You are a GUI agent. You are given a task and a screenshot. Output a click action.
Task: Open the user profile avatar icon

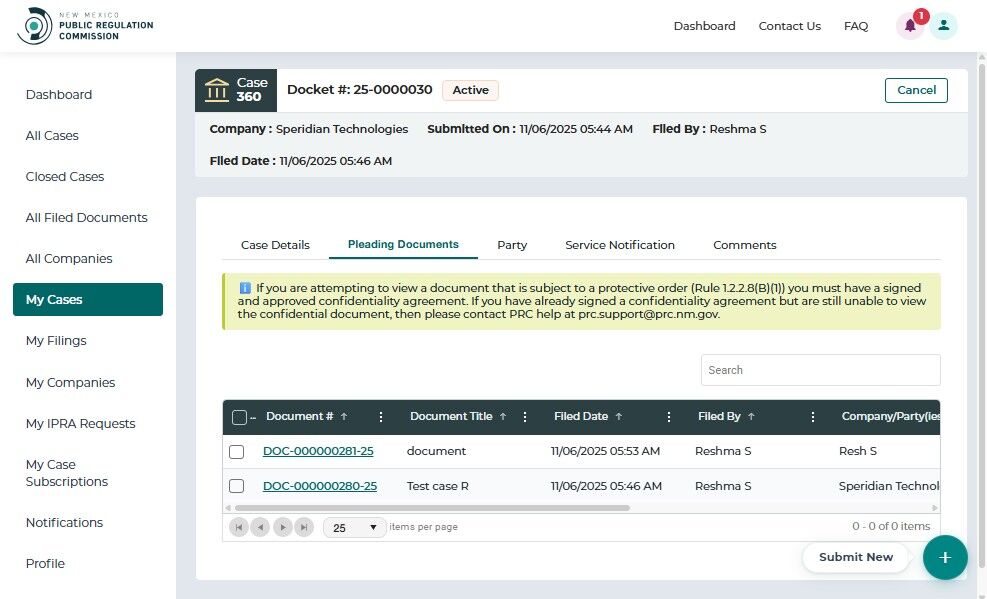coord(944,26)
